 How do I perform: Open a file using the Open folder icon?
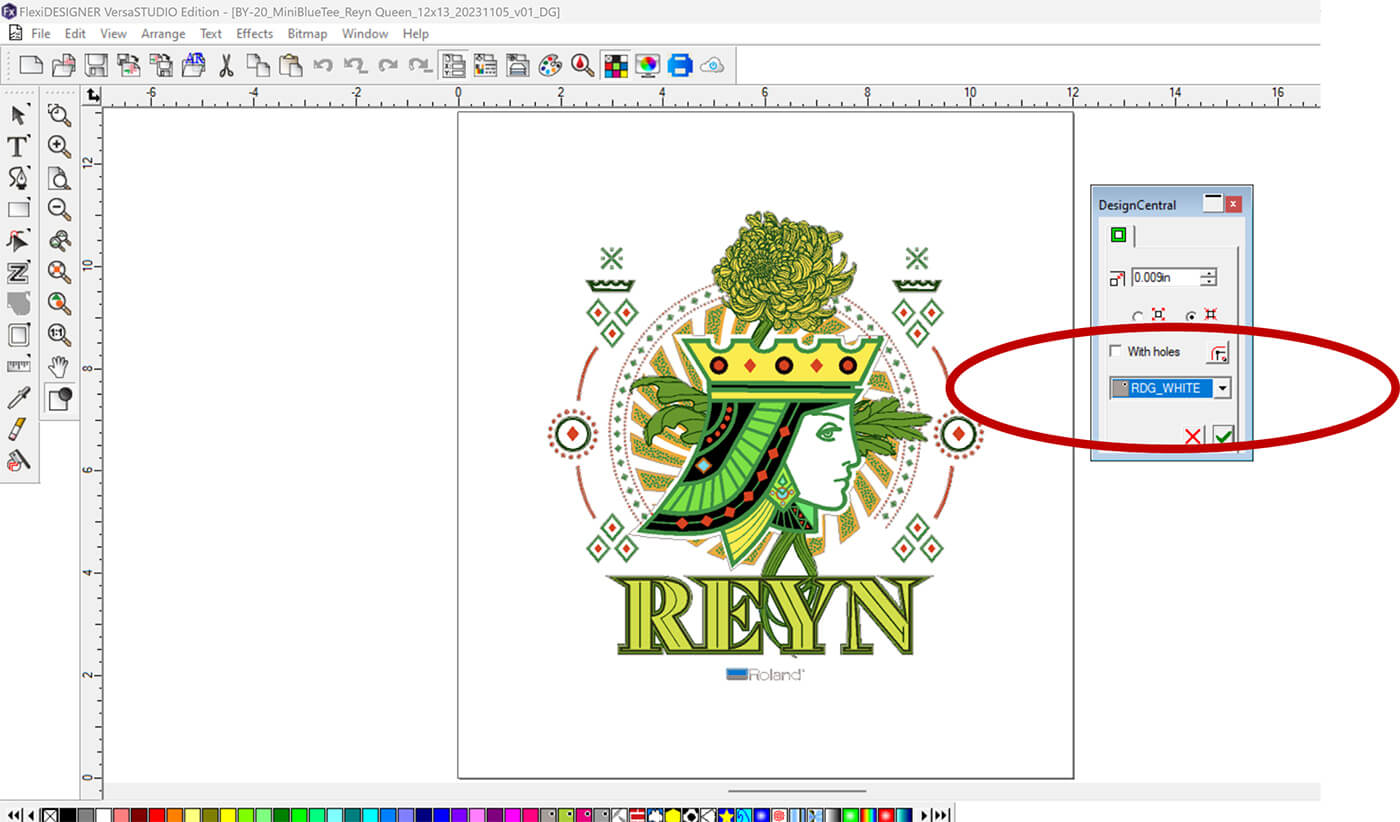coord(64,66)
